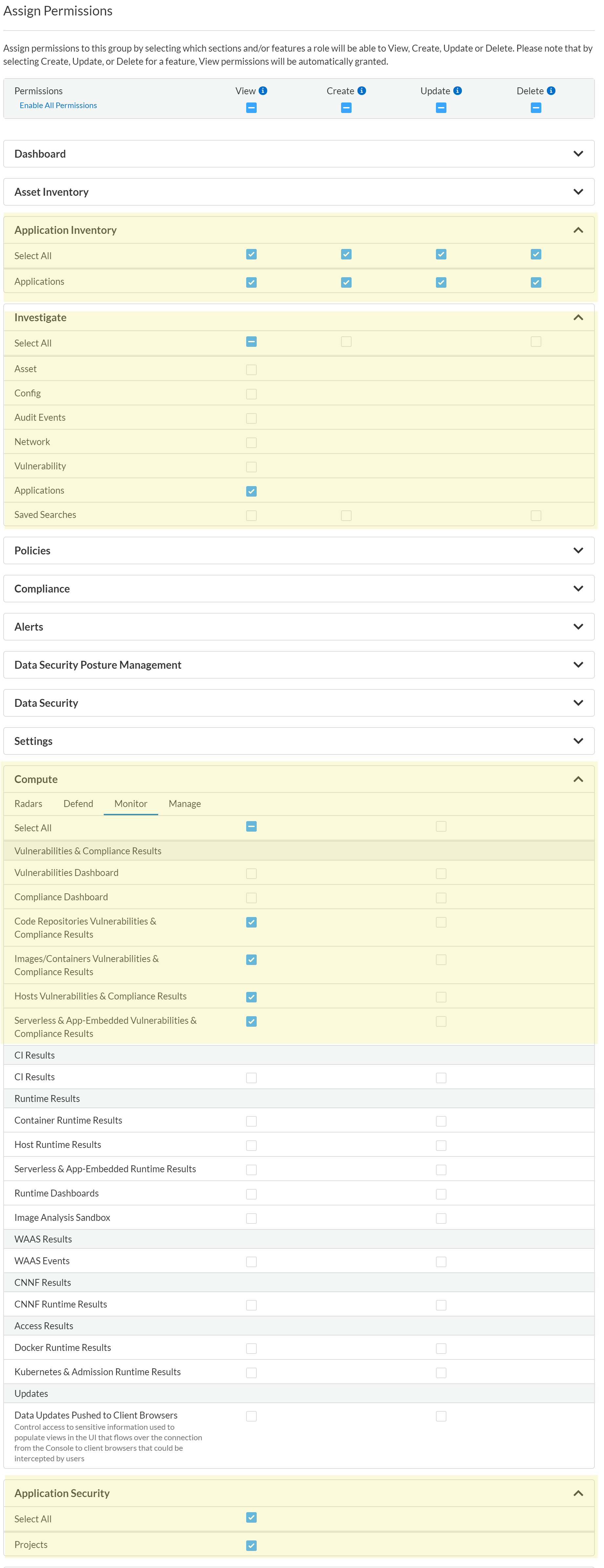The height and width of the screenshot is (1568, 604).
Task: Uncheck Hosts Vulnerabilities & Compliance View checkbox
Action: (x=251, y=997)
